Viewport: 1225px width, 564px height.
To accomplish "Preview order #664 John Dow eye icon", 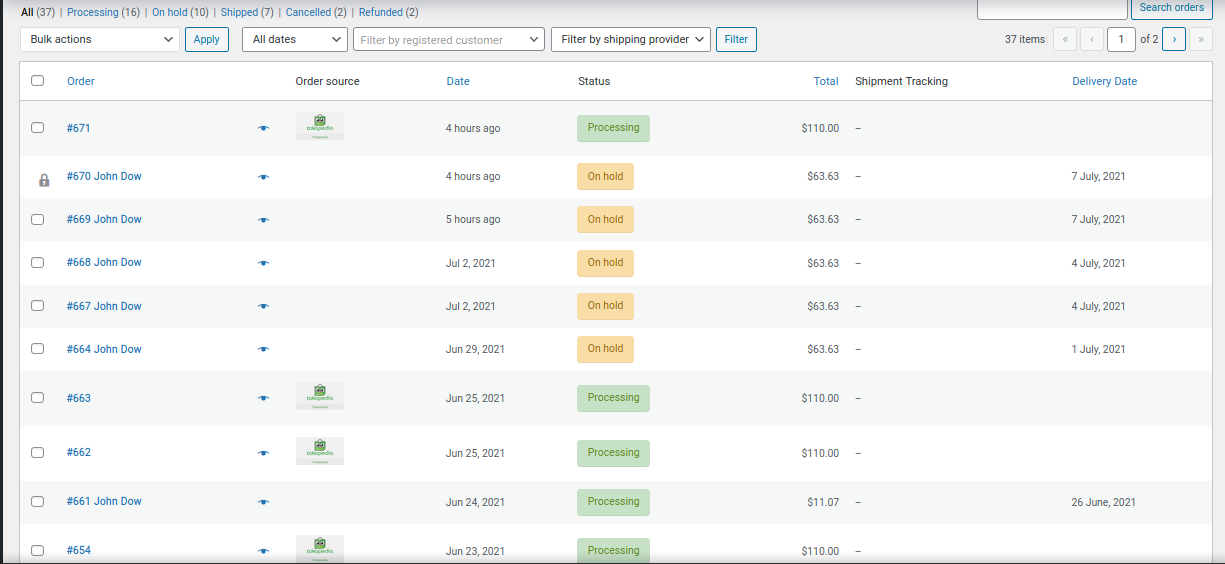I will (263, 349).
